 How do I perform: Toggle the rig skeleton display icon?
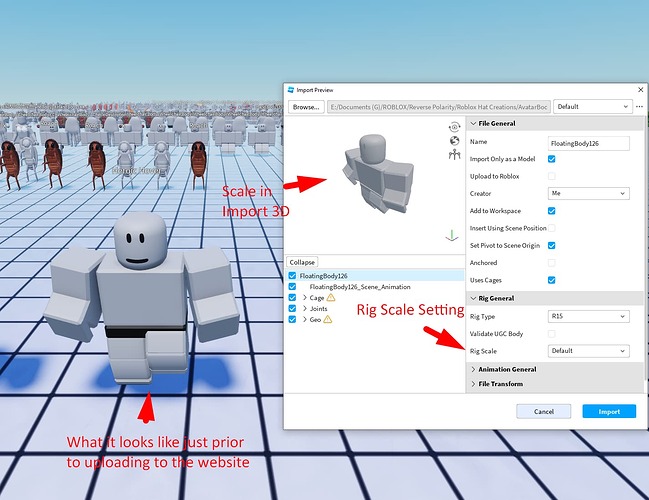point(454,155)
